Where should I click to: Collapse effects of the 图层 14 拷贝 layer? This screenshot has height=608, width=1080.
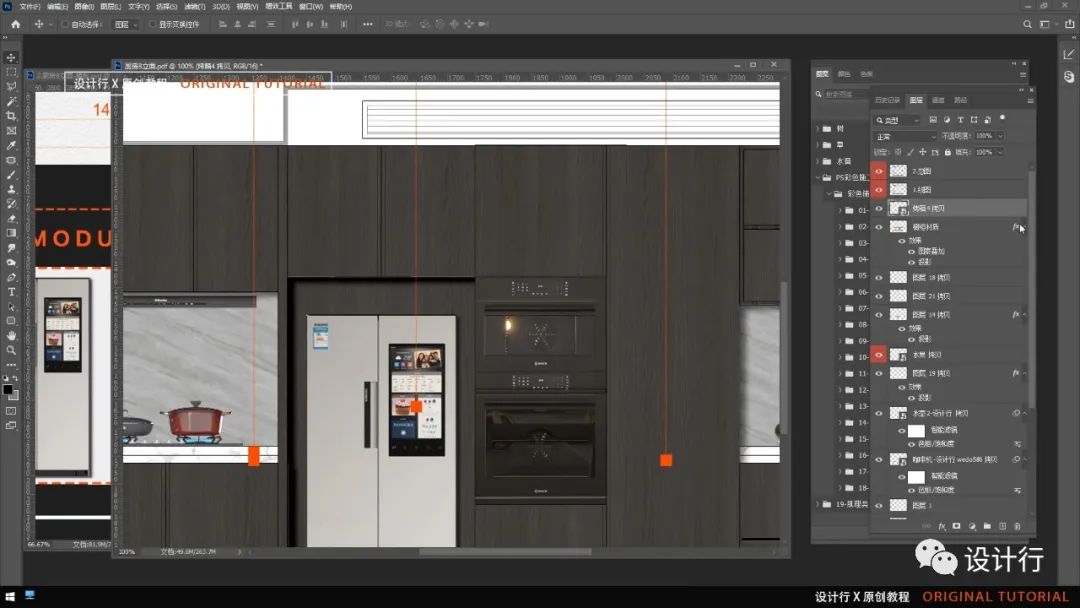(x=1024, y=315)
